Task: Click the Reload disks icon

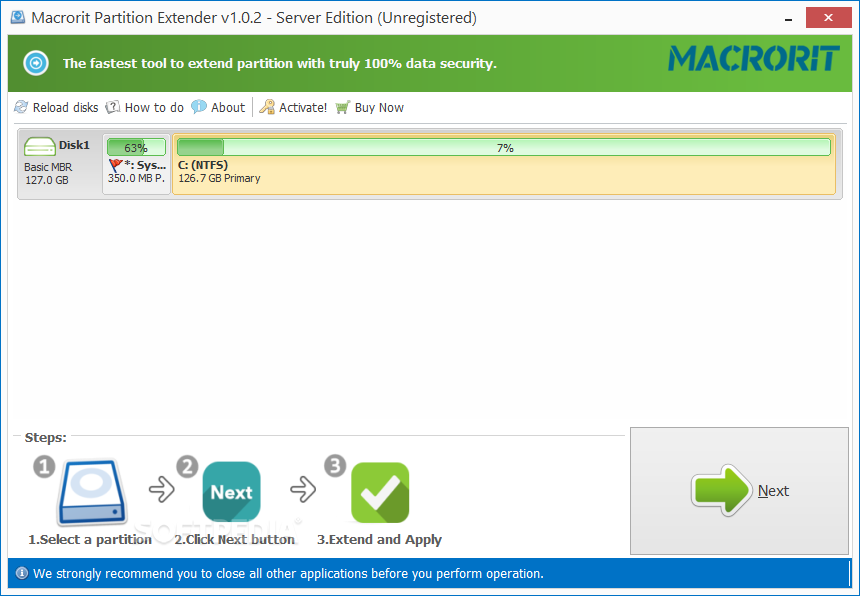Action: coord(21,107)
